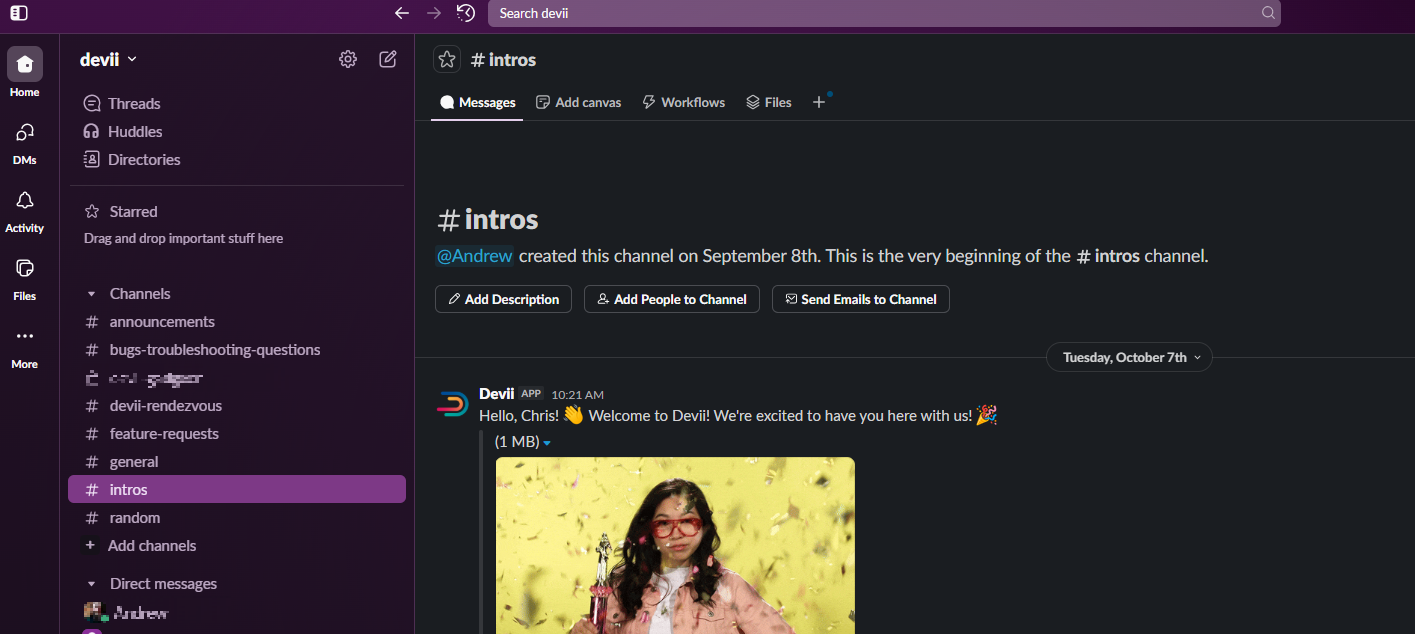The height and width of the screenshot is (634, 1415).
Task: Open the Tuesday, October 7th date selector
Action: coord(1128,357)
